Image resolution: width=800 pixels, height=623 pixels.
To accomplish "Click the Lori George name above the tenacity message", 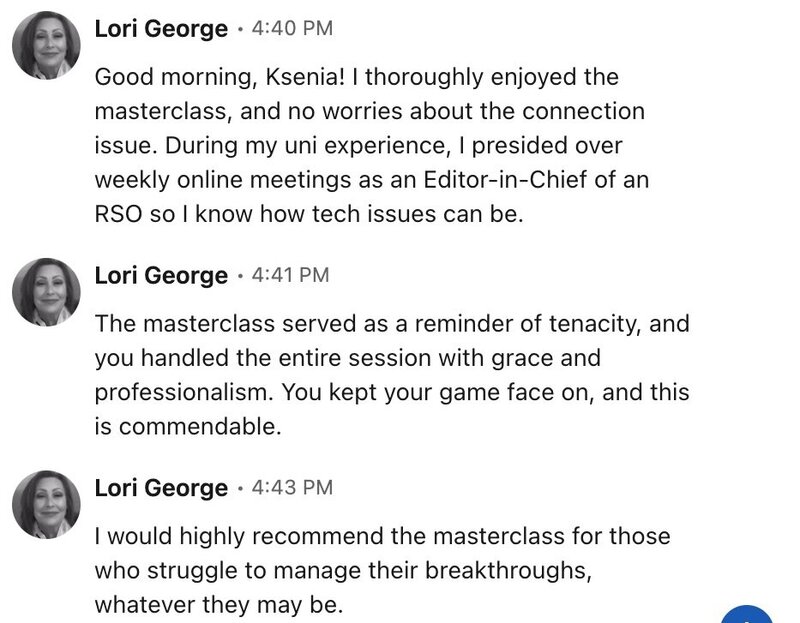I will click(x=161, y=276).
